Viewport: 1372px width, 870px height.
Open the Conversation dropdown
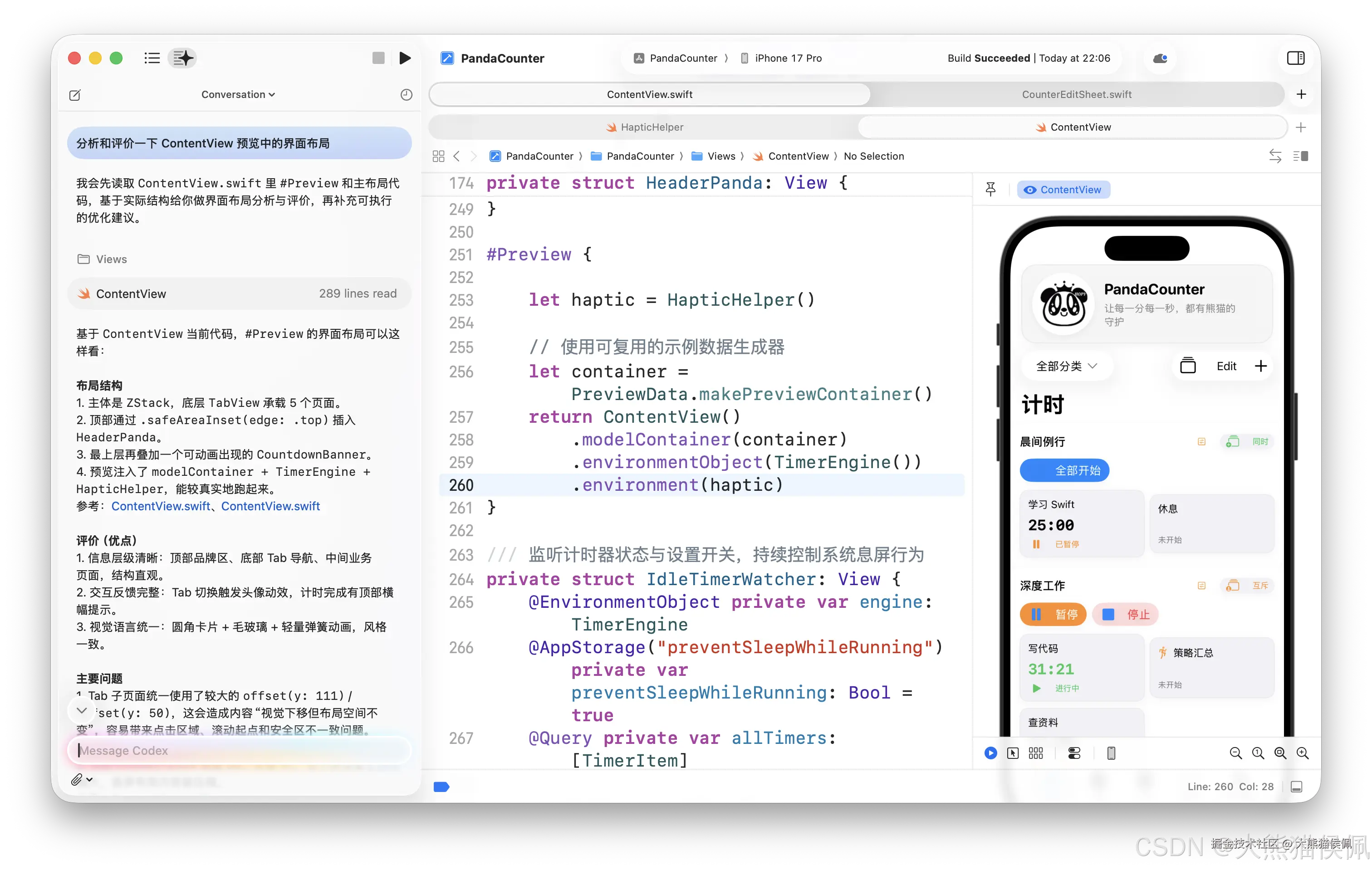(x=238, y=95)
